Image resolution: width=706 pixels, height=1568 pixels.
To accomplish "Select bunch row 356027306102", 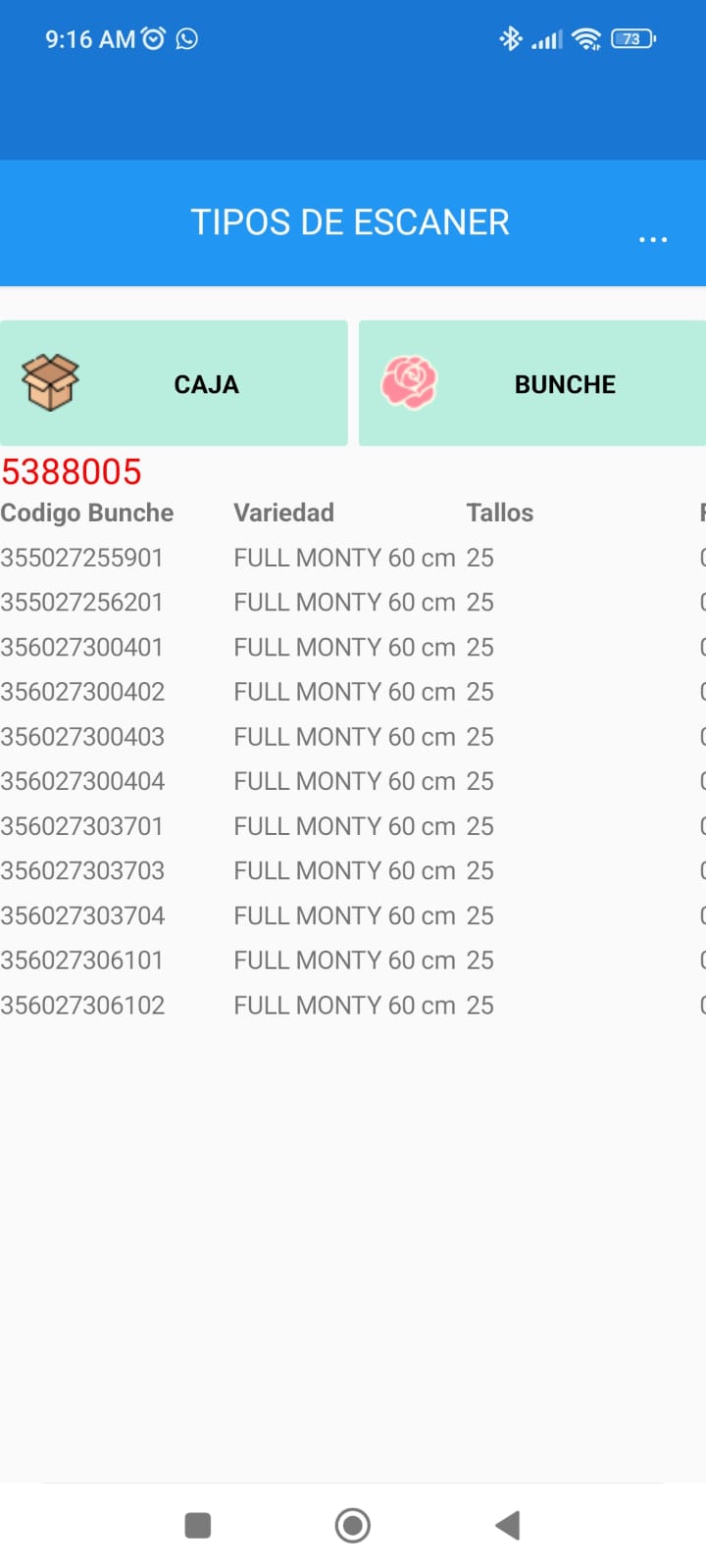I will pos(82,1005).
